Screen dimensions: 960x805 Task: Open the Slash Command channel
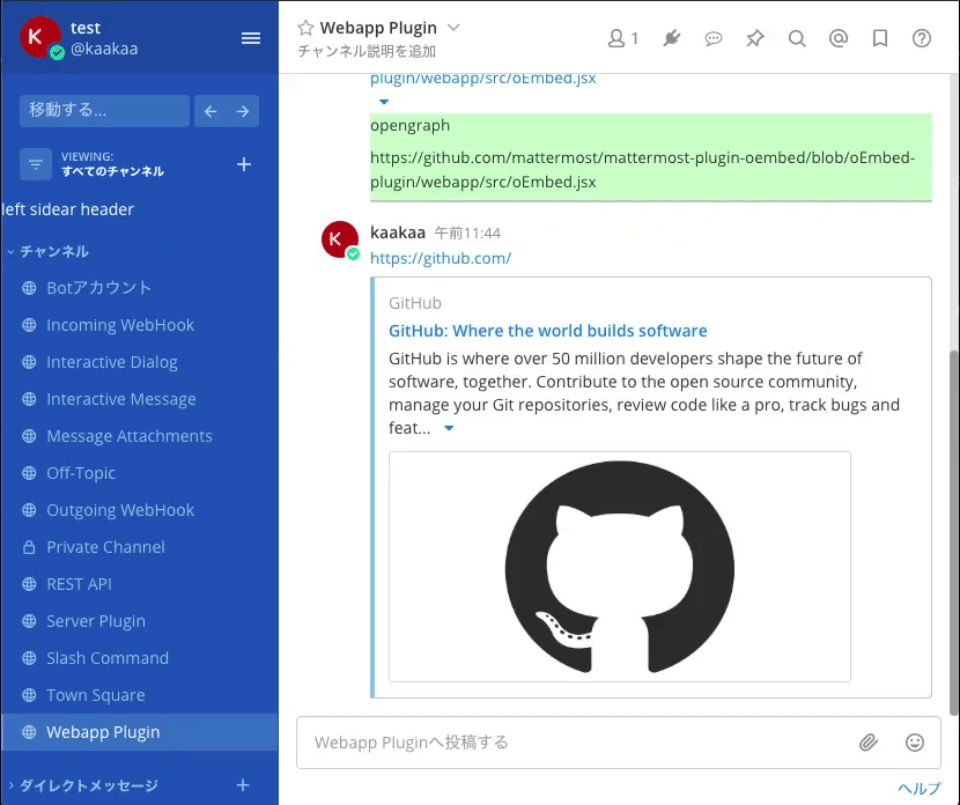[x=140, y=658]
